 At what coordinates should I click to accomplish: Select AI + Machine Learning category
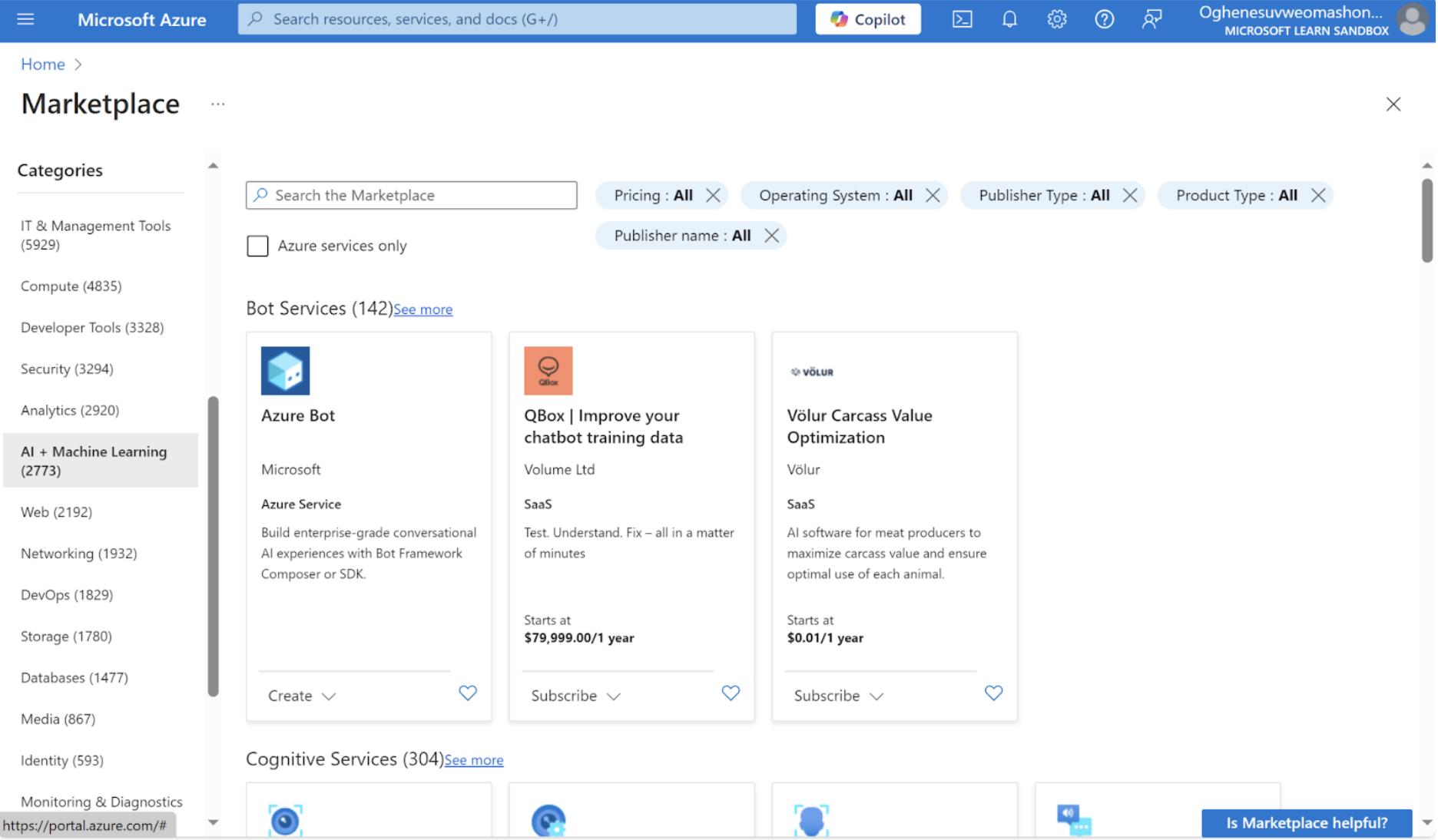(x=101, y=461)
